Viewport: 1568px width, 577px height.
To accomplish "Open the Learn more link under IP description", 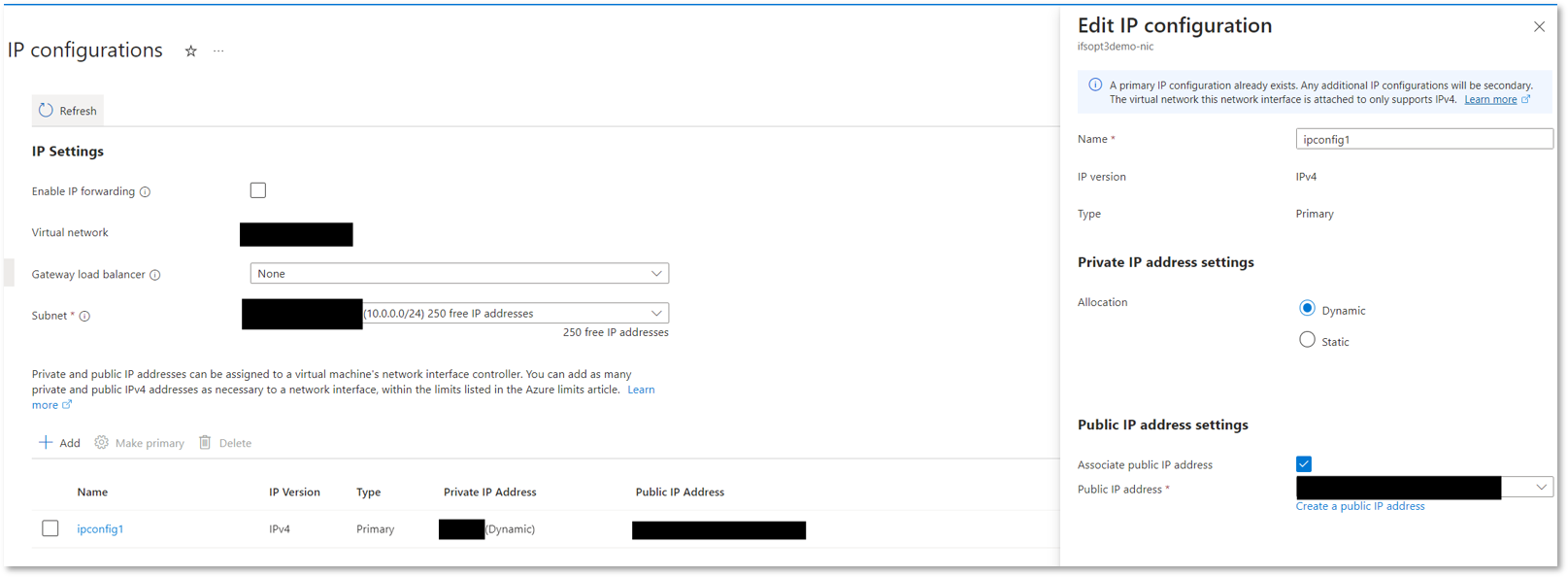I will (x=641, y=390).
